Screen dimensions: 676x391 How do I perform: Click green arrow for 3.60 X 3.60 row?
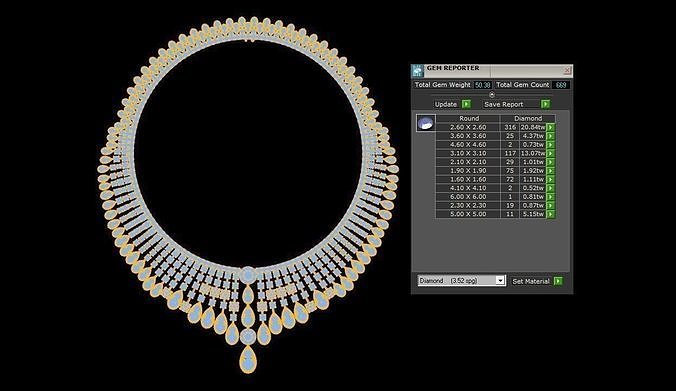(x=551, y=136)
